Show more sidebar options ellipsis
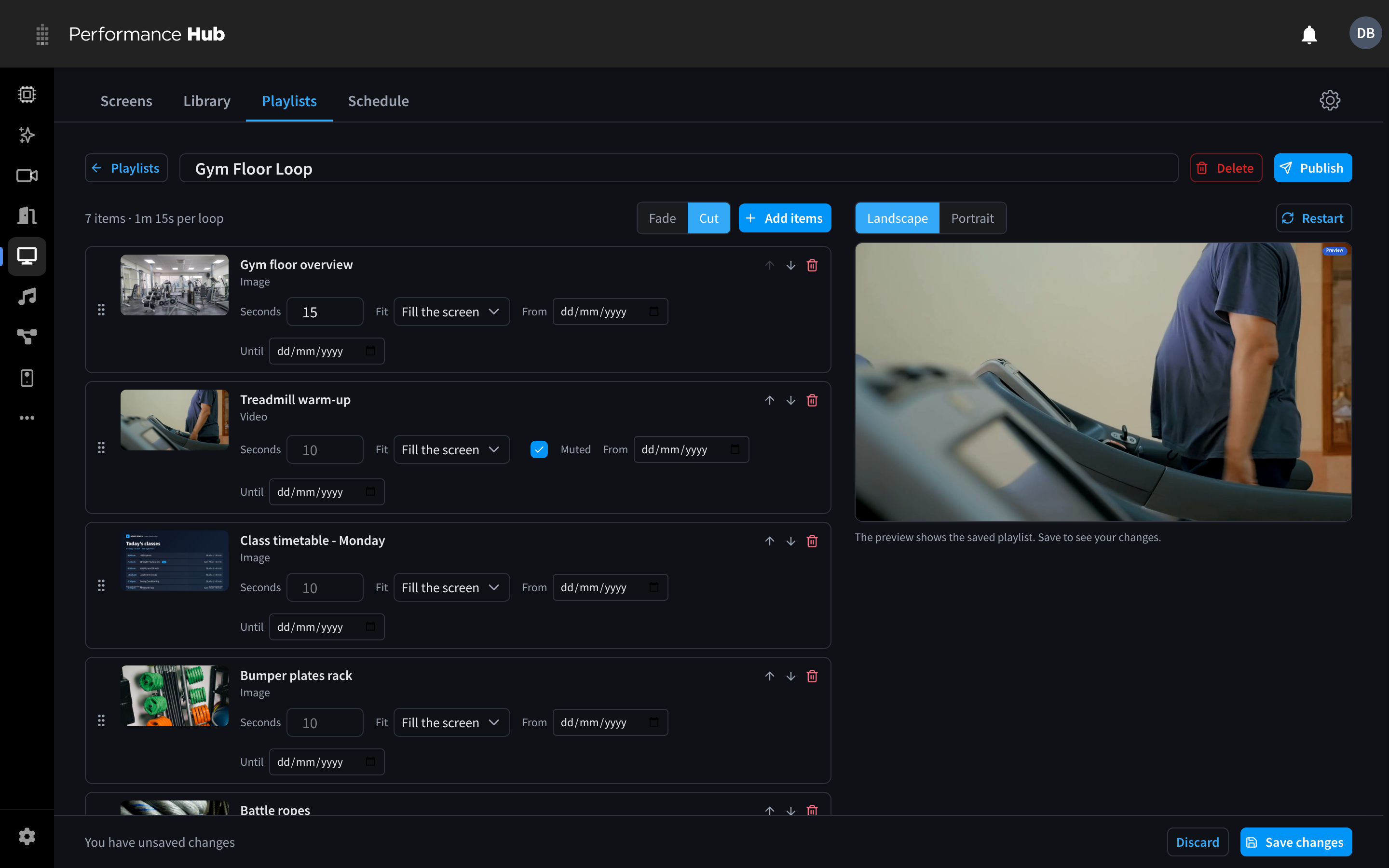Screen dimensions: 1389x868 (x=27, y=418)
